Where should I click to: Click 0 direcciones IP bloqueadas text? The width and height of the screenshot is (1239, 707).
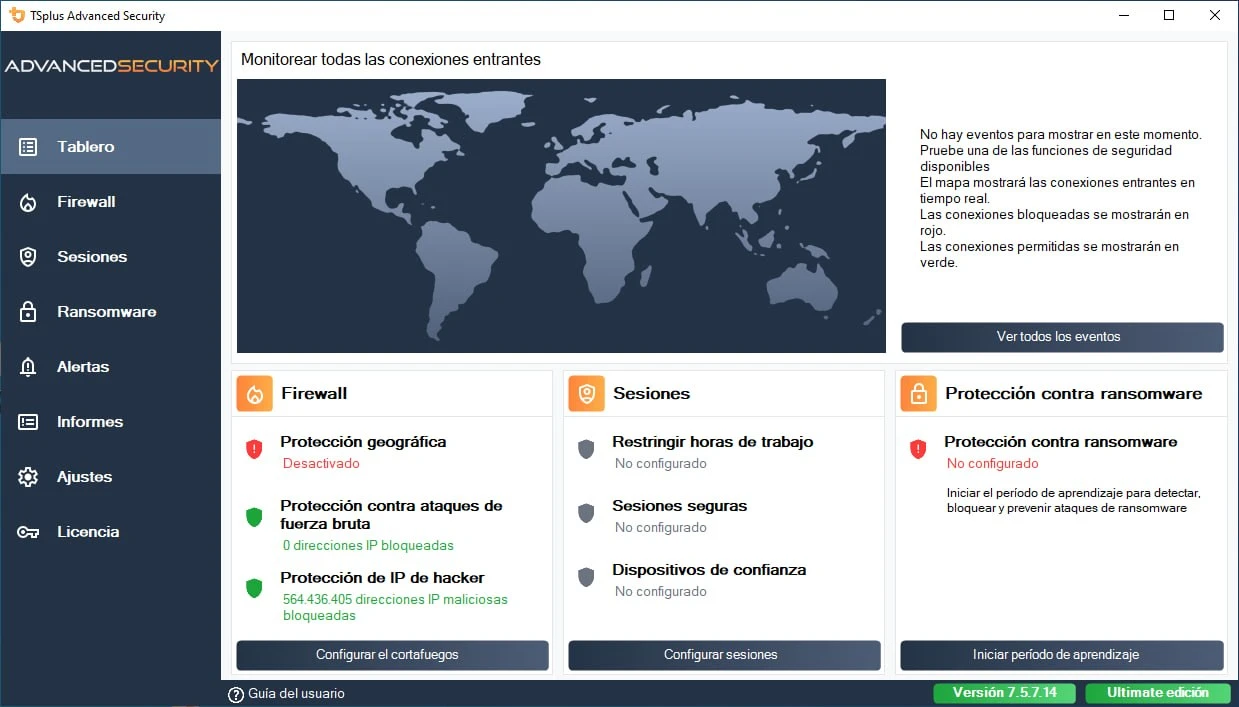pyautogui.click(x=368, y=546)
